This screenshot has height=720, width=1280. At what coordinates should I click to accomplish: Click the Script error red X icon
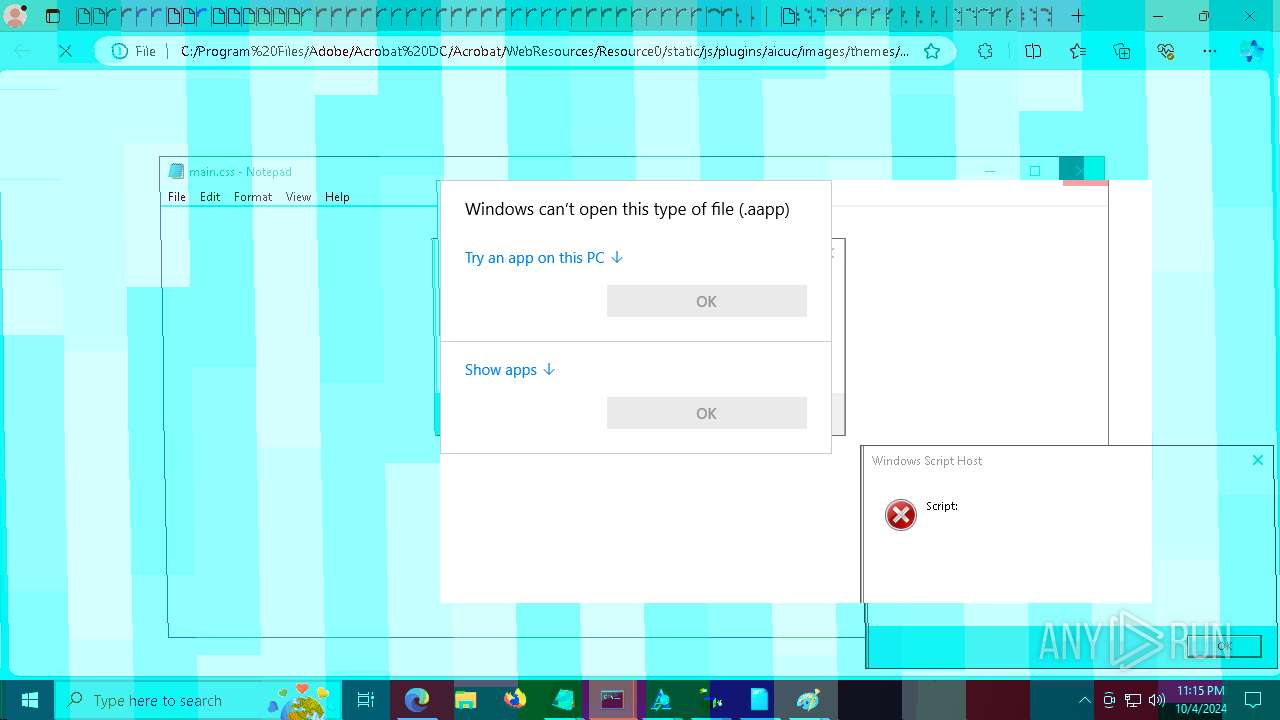[901, 515]
